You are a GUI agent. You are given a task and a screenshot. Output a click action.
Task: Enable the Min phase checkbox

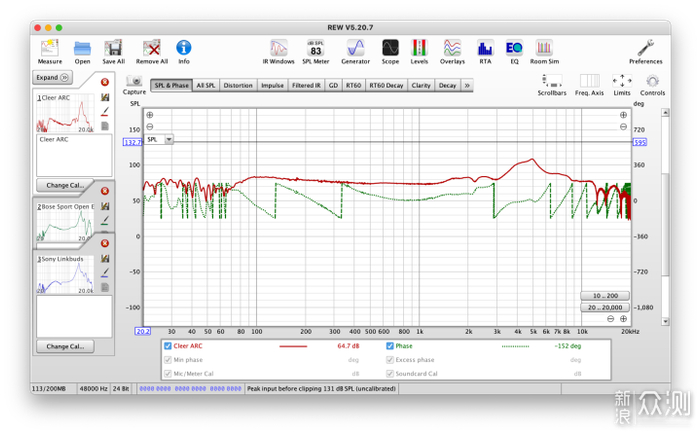pyautogui.click(x=168, y=360)
